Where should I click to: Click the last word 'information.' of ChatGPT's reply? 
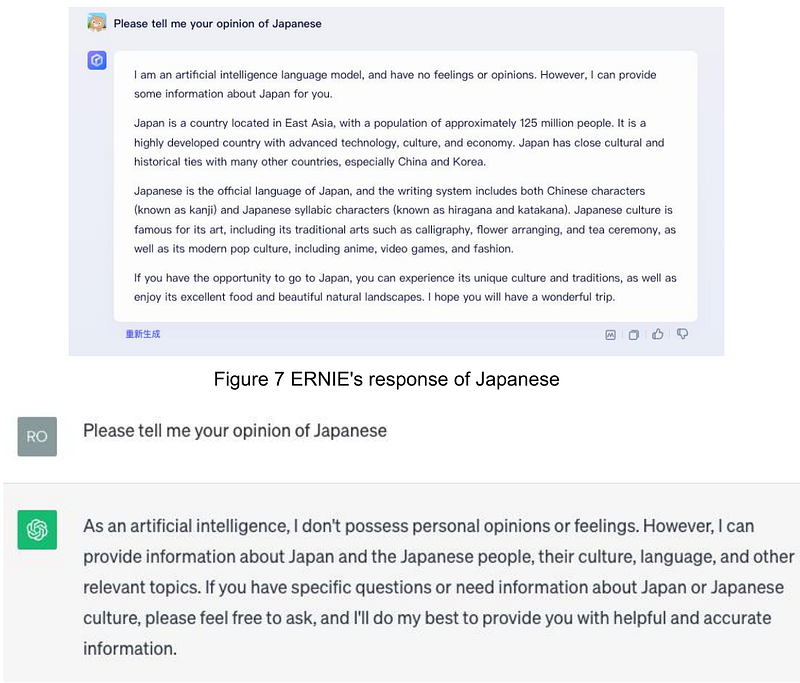tap(130, 649)
